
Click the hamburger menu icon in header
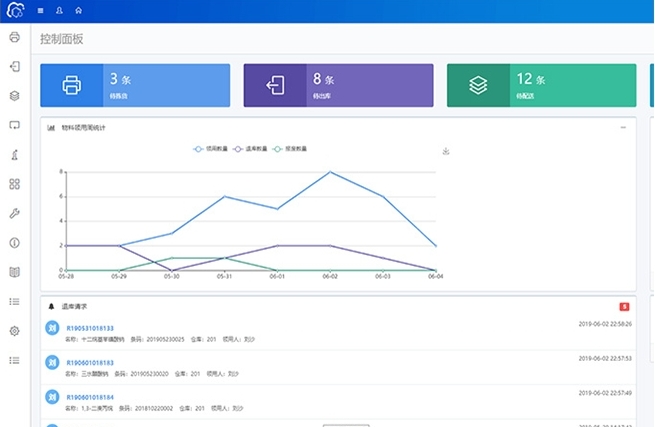coord(40,10)
